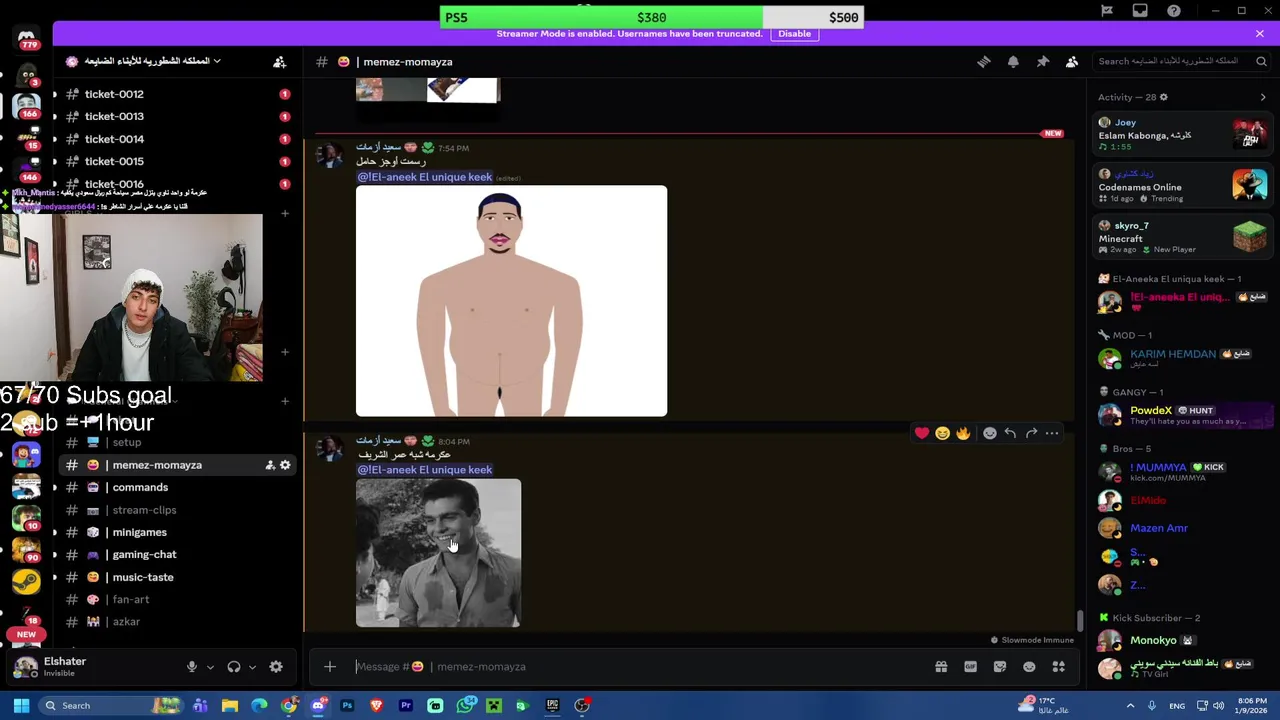The width and height of the screenshot is (1280, 720).
Task: Open the Threads icon in channel header
Action: [984, 62]
